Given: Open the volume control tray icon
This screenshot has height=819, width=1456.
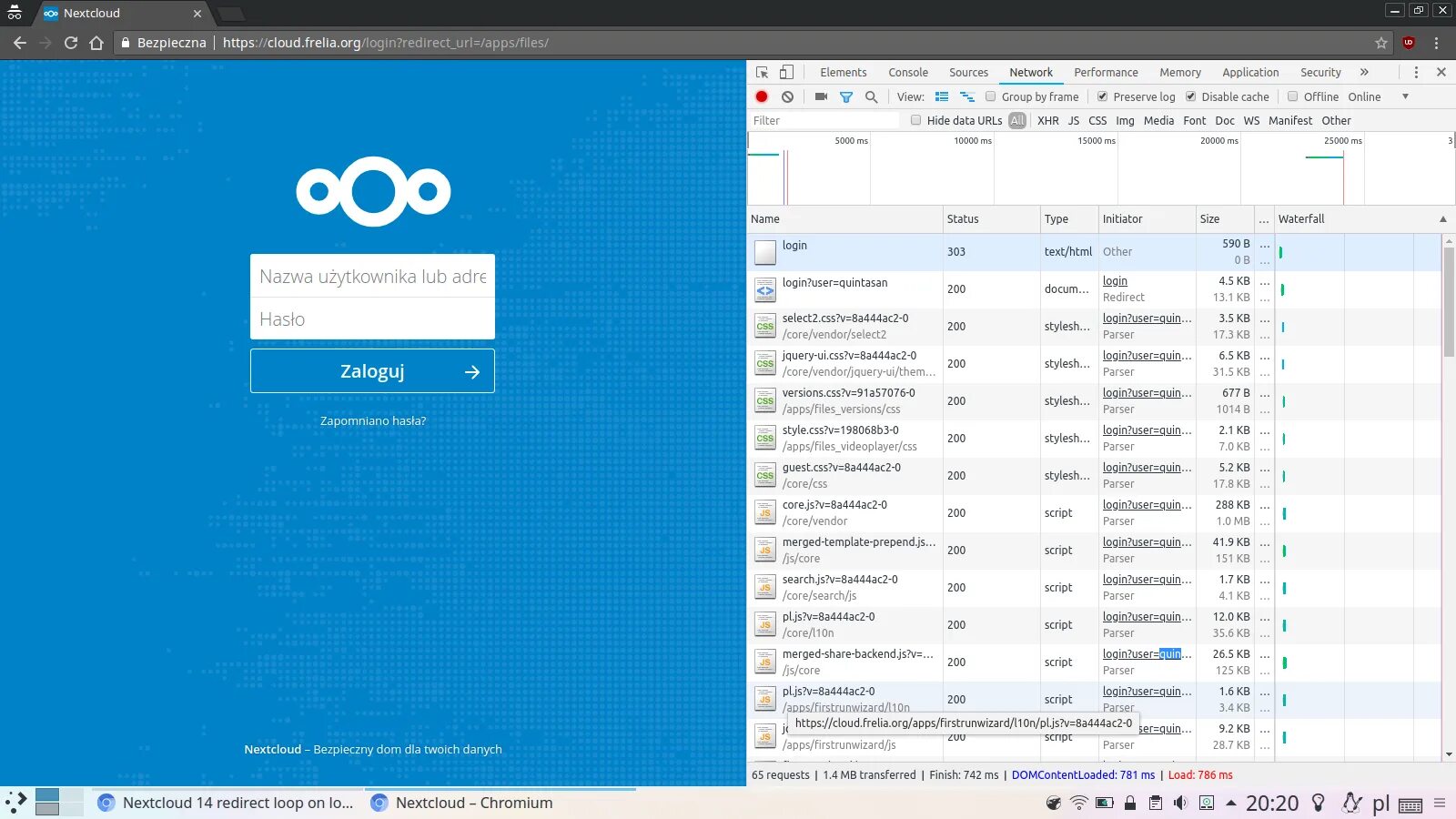Looking at the screenshot, I should click(x=1181, y=803).
